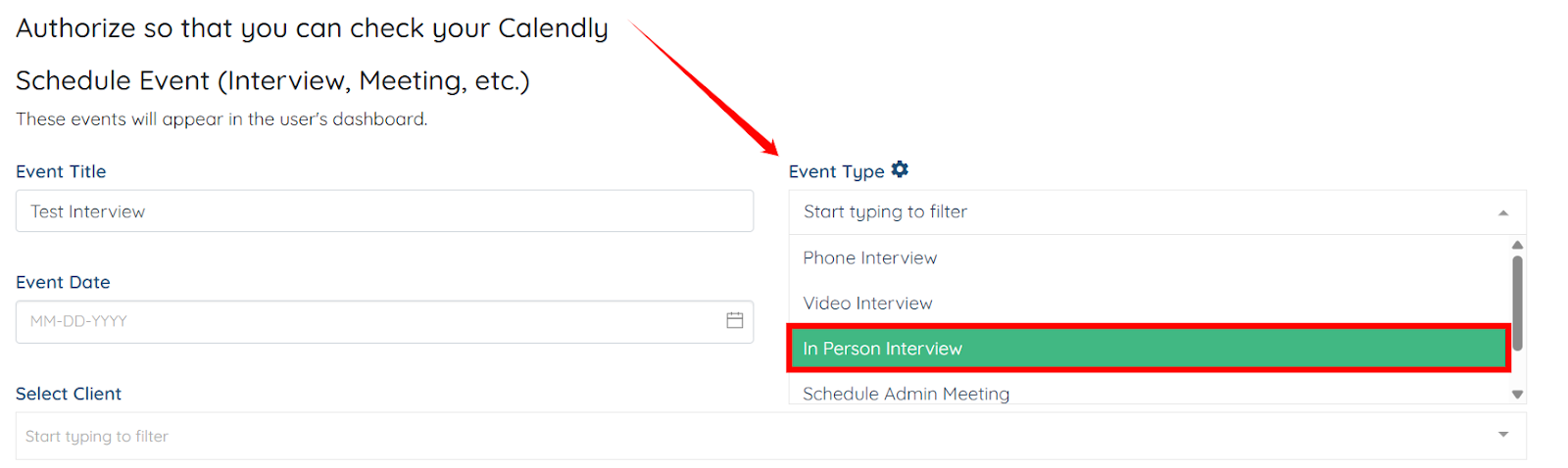This screenshot has width=1568, height=468.
Task: Select Schedule Admin Meeting option
Action: coord(906,394)
